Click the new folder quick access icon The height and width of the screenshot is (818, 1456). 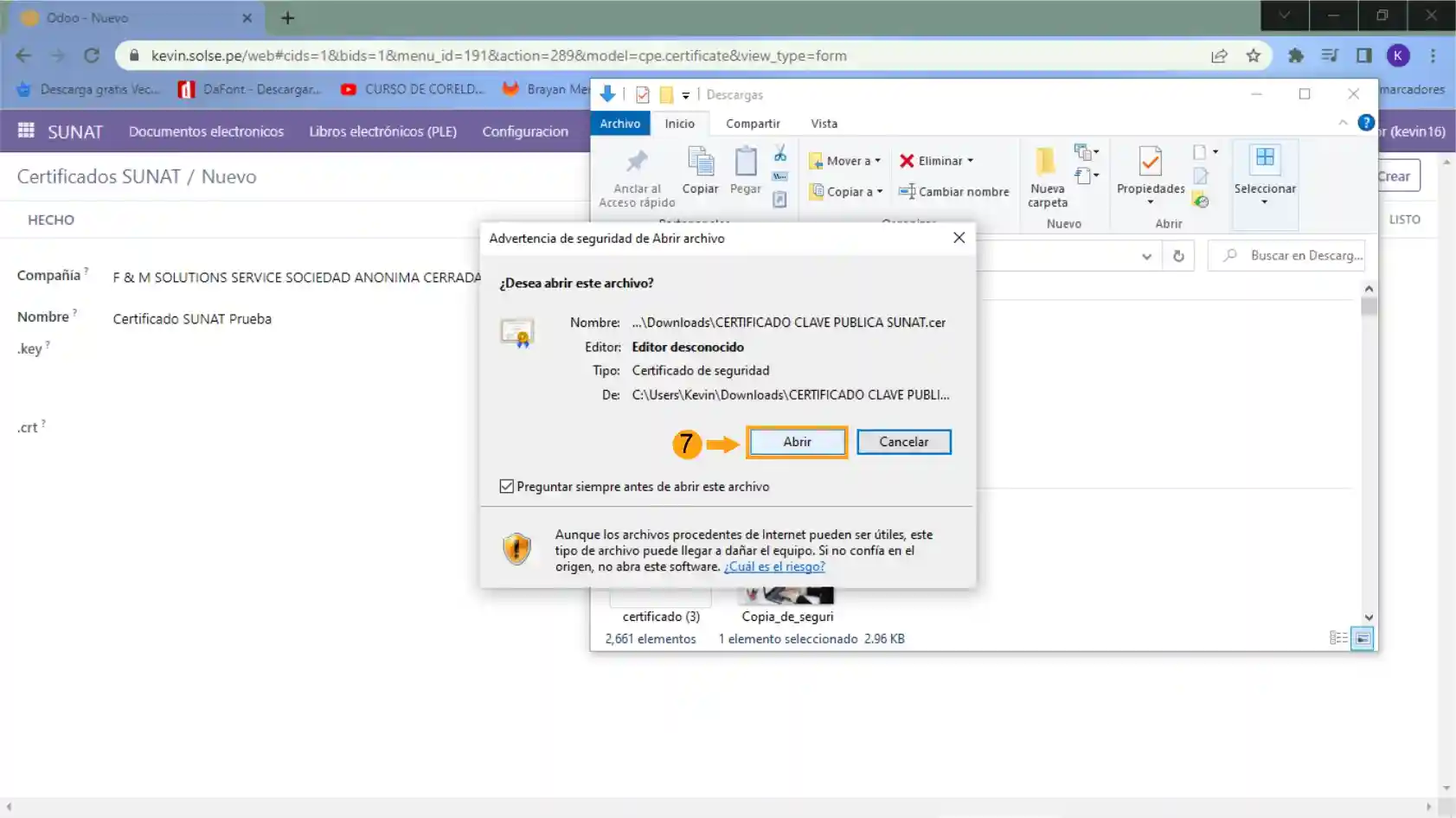point(666,95)
